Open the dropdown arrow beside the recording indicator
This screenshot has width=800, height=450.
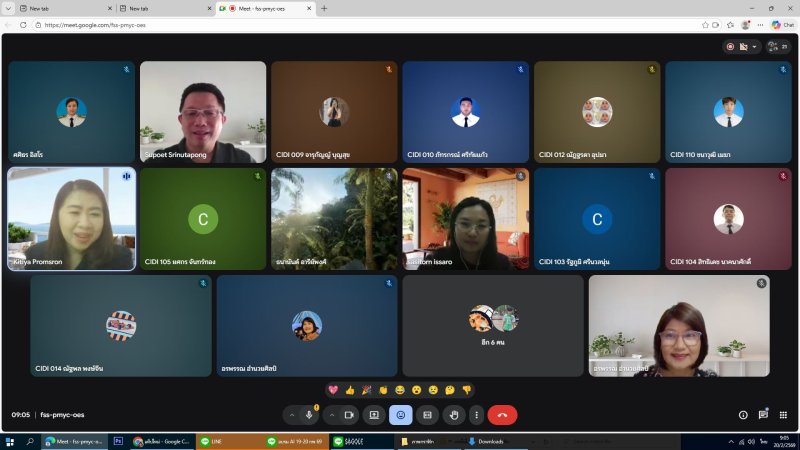[x=754, y=46]
